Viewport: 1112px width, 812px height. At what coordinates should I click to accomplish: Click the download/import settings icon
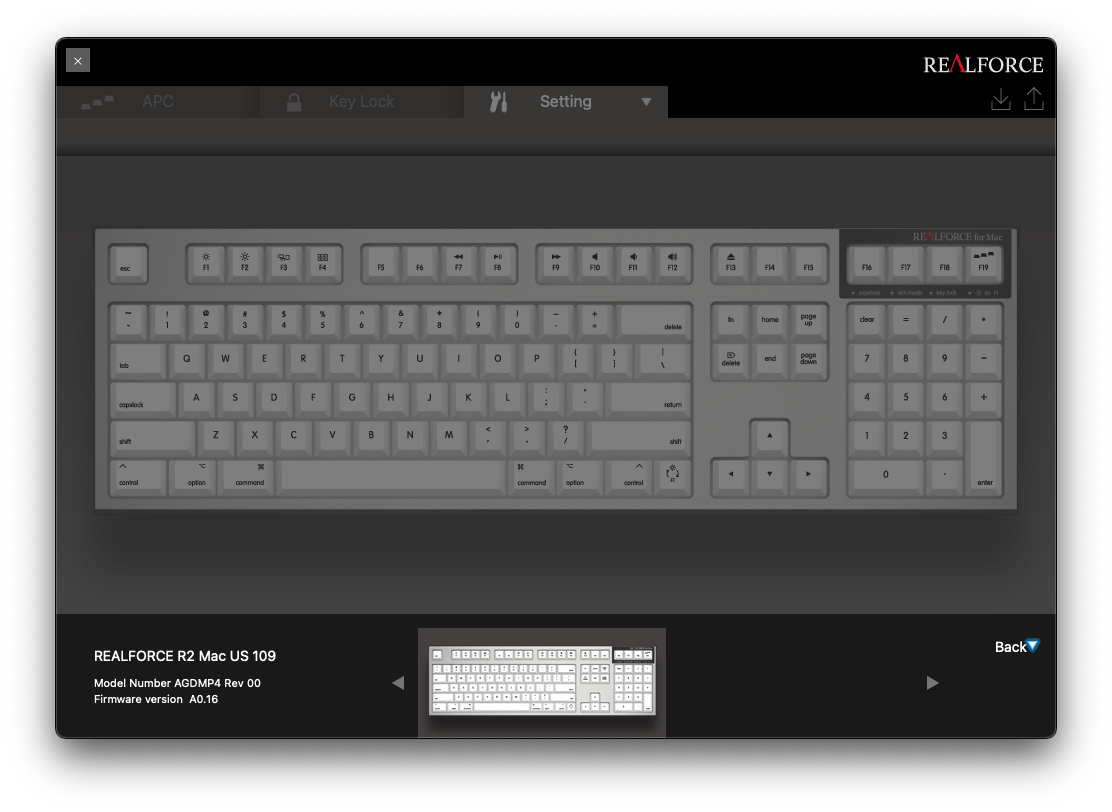click(x=1001, y=99)
